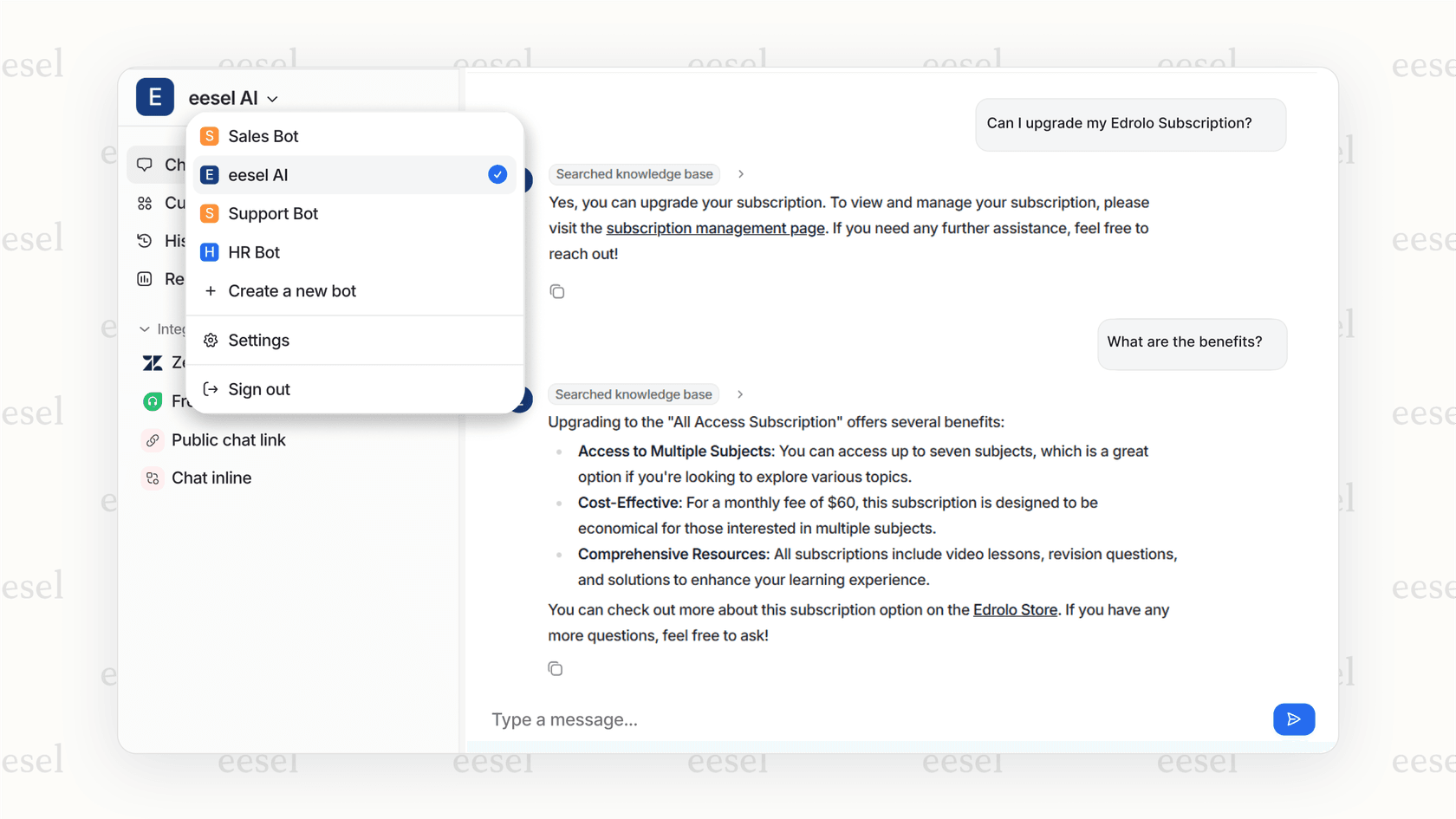Collapse the Integrations section

146,328
